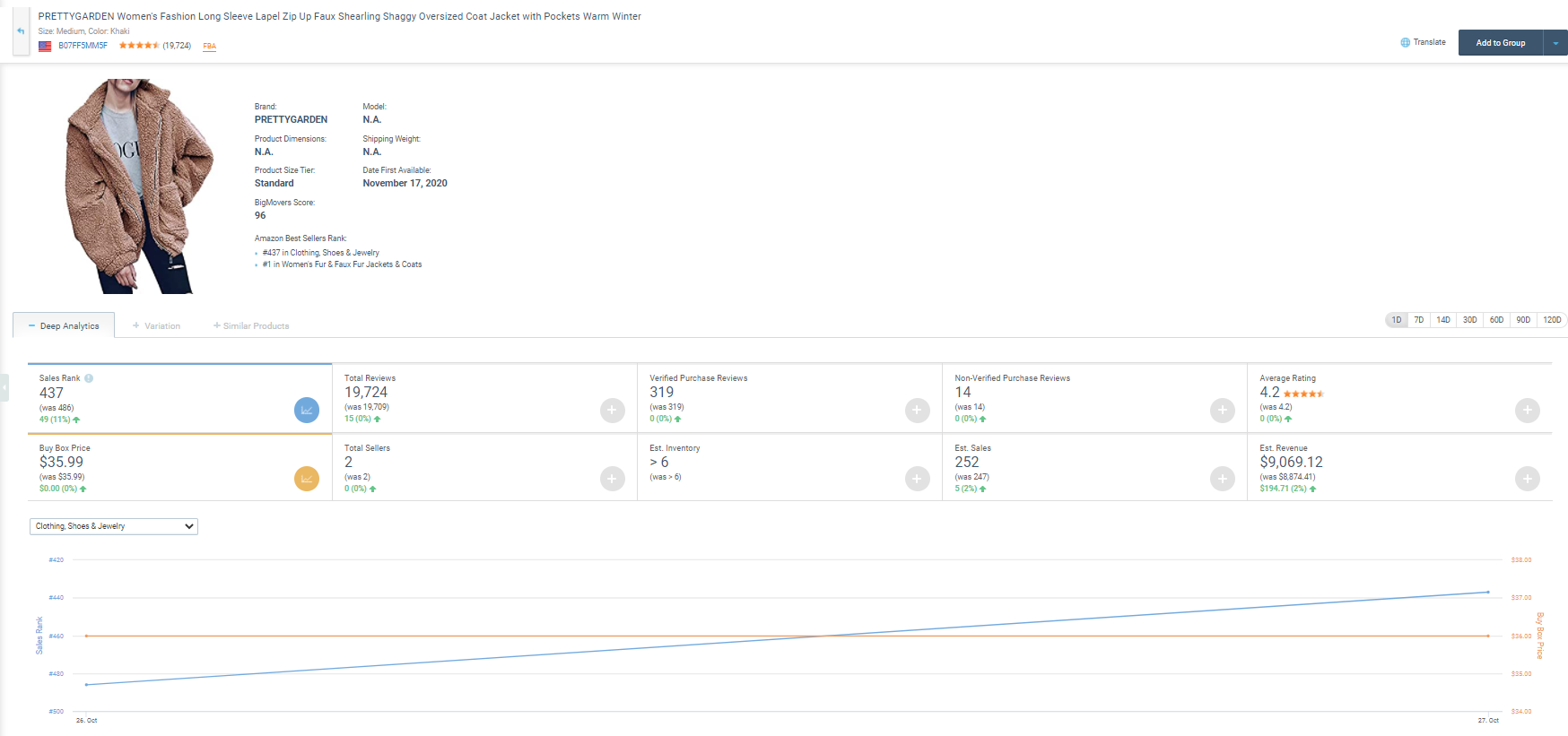Click the Sales Rank value 437
The image size is (1568, 736).
[x=51, y=394]
